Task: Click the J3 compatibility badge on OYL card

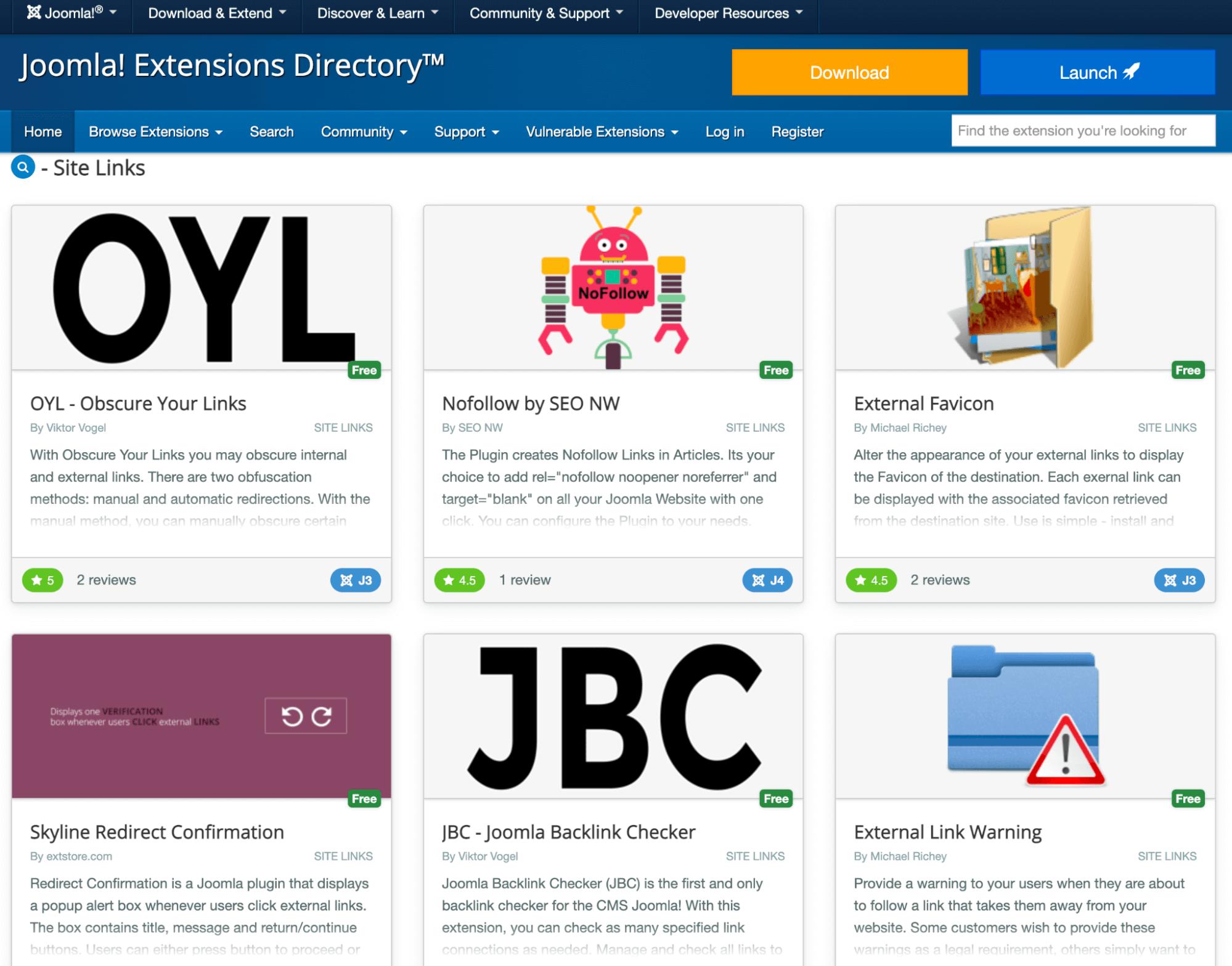Action: (356, 580)
